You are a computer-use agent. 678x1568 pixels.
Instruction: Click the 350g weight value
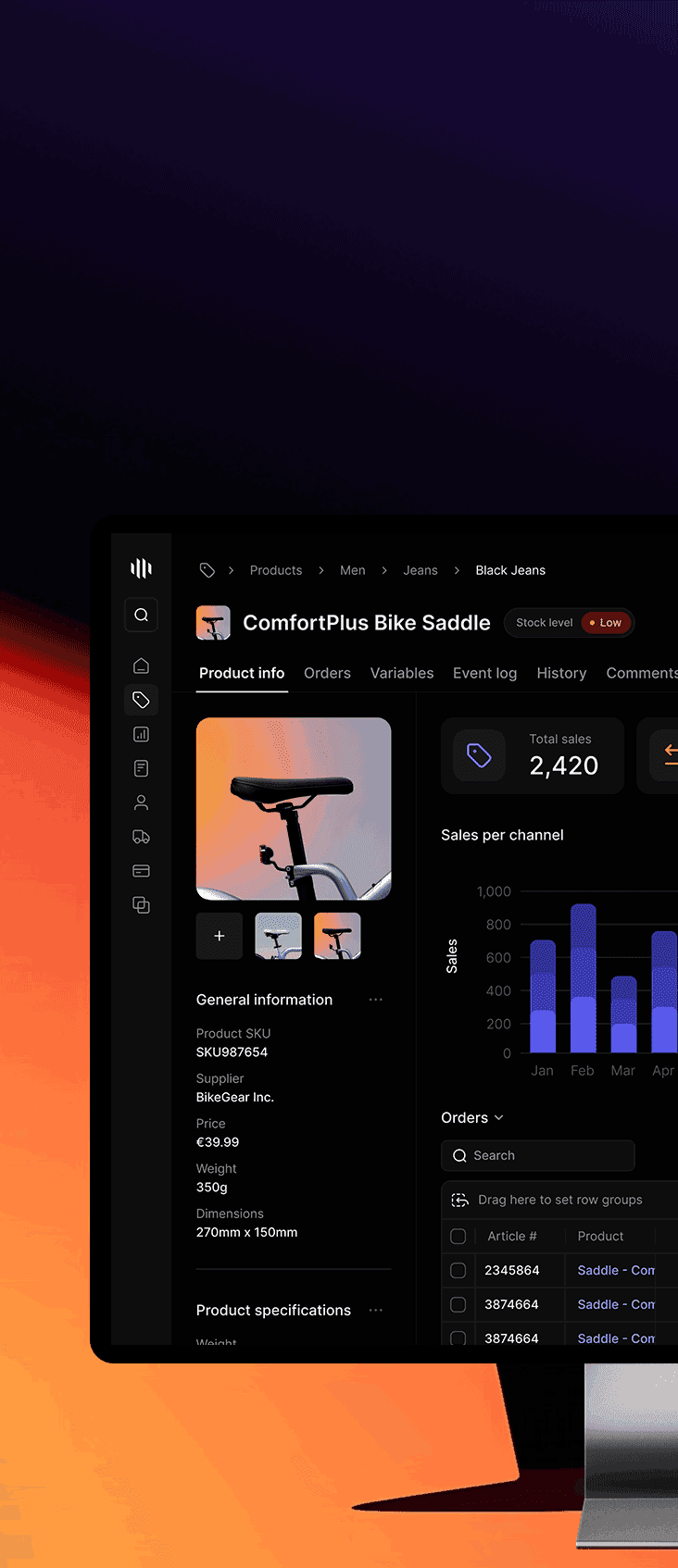(x=212, y=1188)
